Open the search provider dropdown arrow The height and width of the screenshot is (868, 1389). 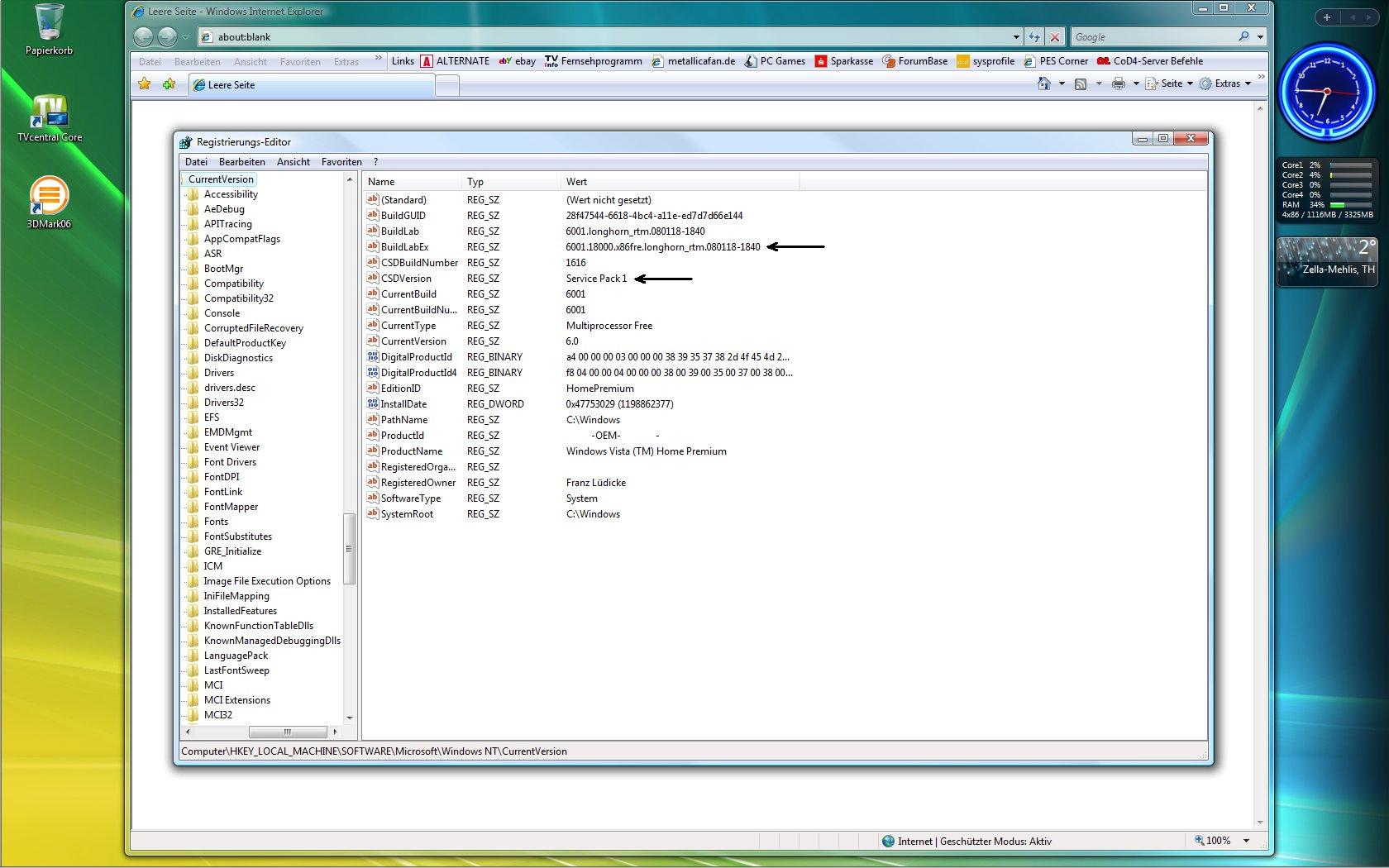1260,37
